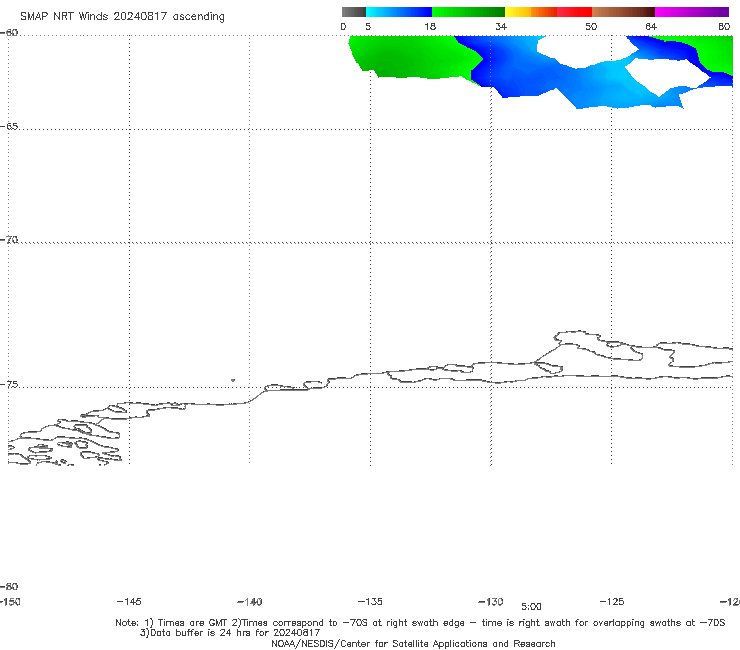Click the latitude label '-65'
This screenshot has width=740, height=650.
click(9, 127)
